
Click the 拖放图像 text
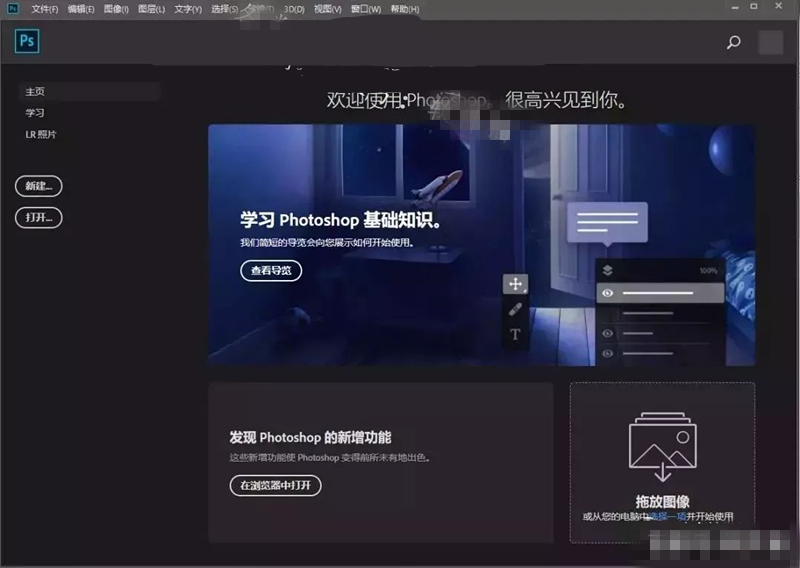662,501
